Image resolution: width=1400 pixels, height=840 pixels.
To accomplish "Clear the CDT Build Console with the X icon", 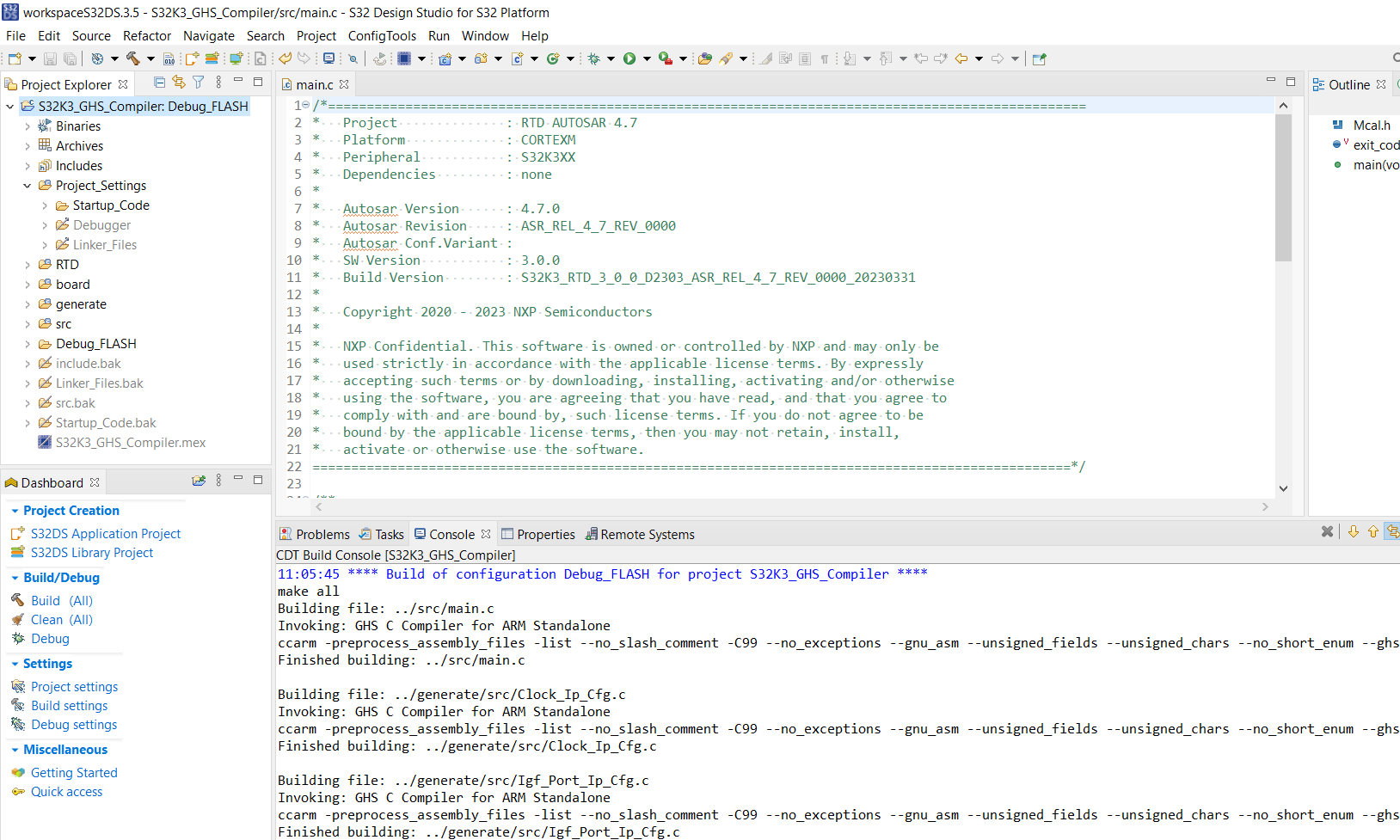I will [1328, 531].
